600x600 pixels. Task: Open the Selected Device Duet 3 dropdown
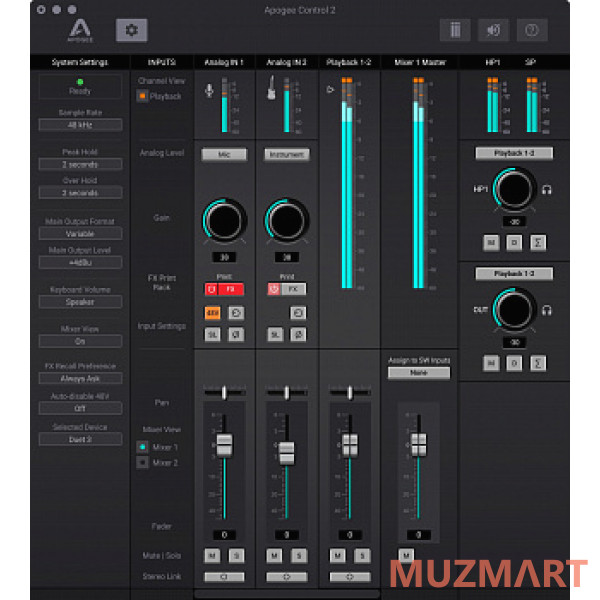click(80, 439)
